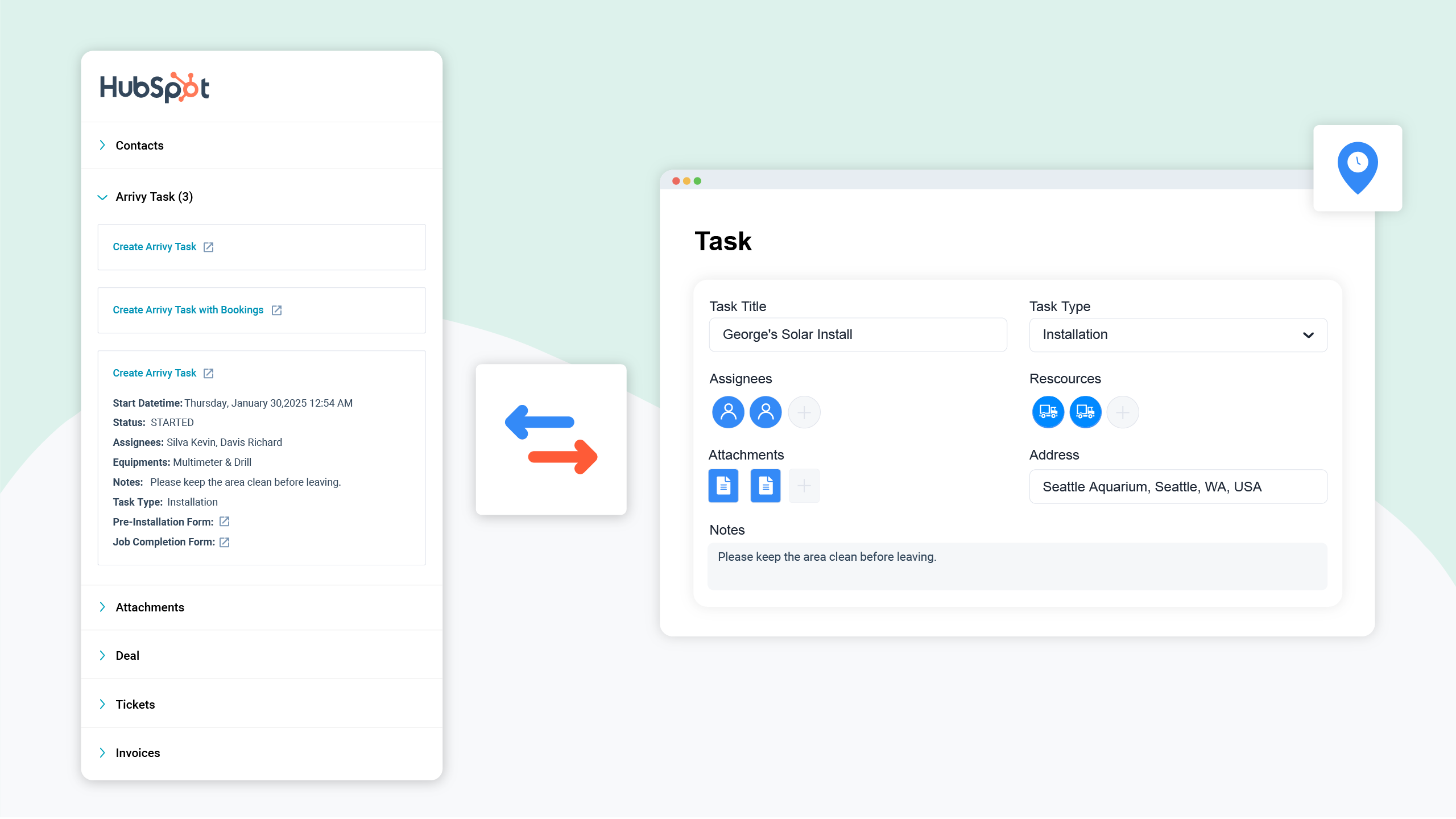Screen dimensions: 1456x819
Task: Open the Task Type Installation dropdown
Action: (1178, 334)
